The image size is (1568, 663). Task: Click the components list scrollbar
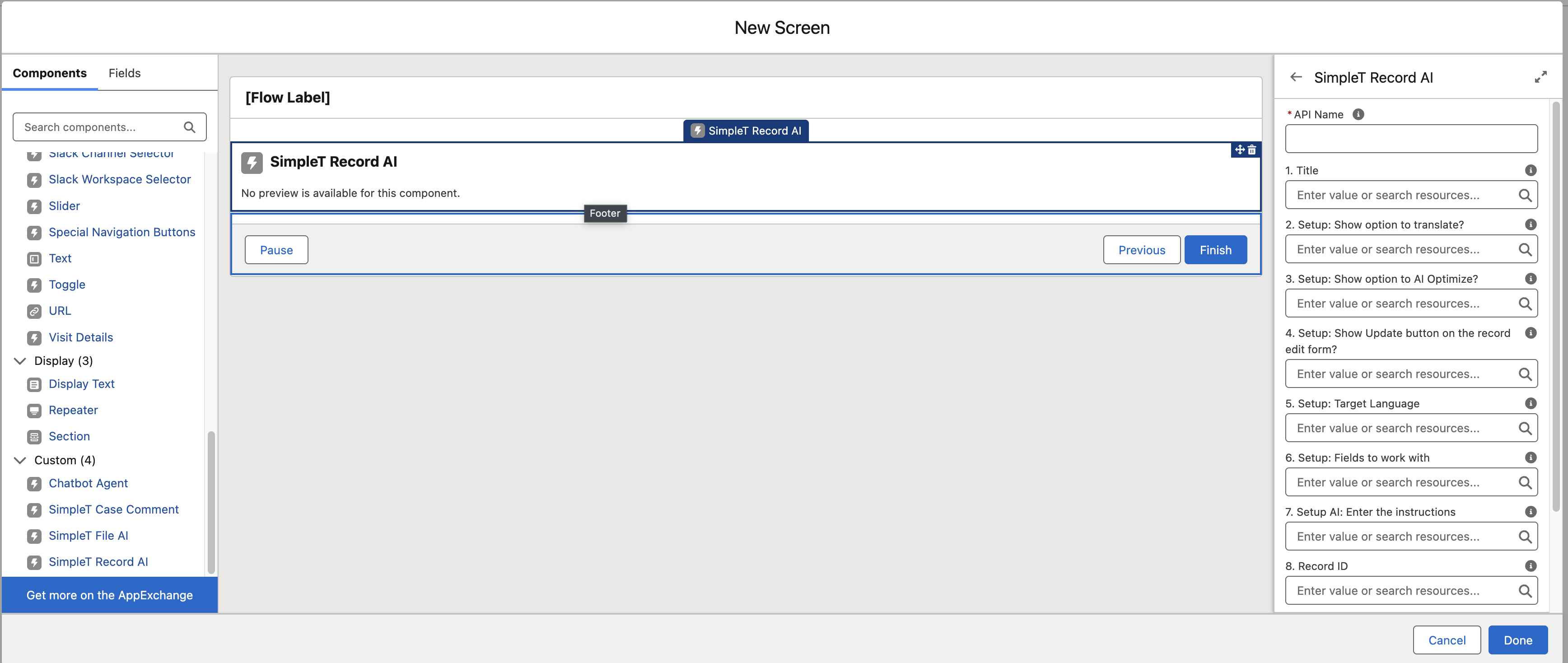(211, 502)
